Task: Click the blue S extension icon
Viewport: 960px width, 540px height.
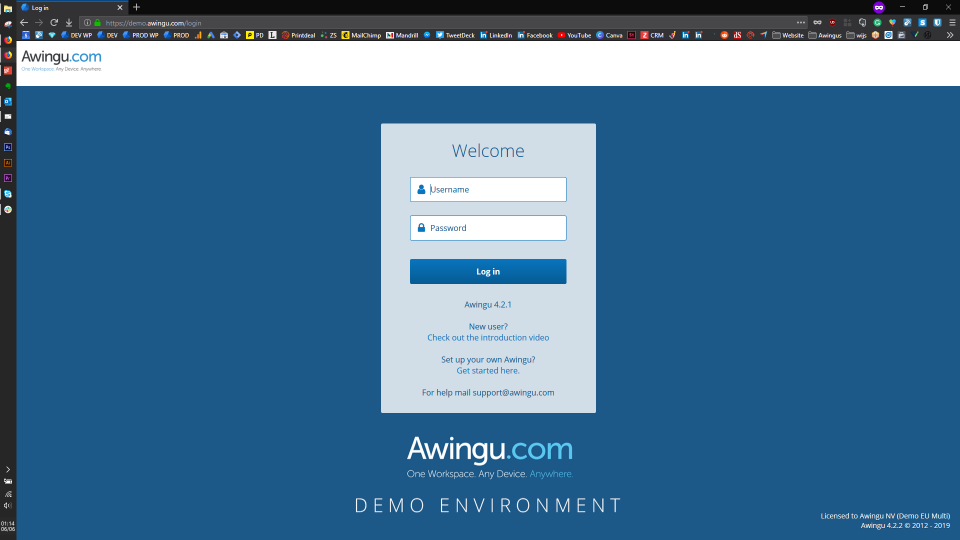Action: coord(922,23)
